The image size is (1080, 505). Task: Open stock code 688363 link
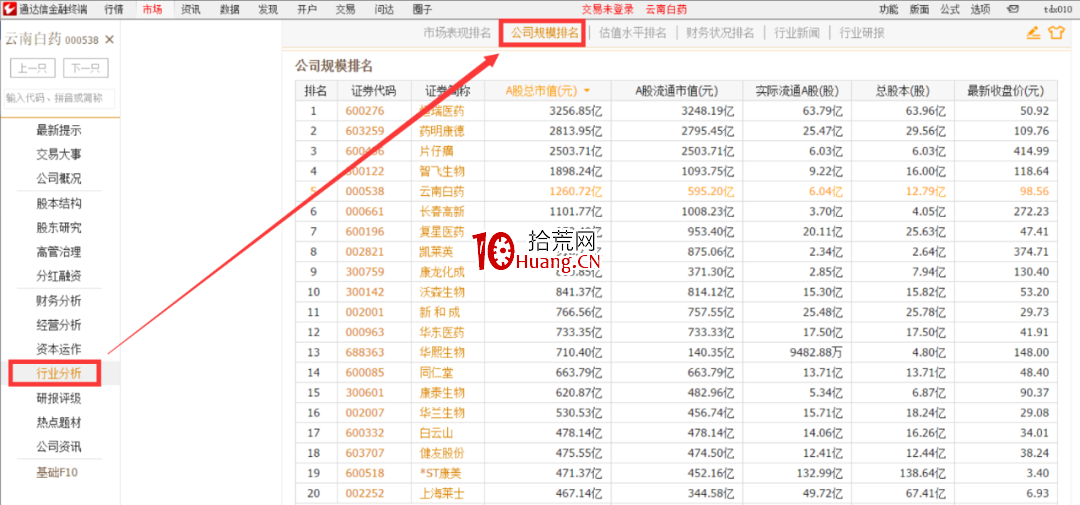(365, 353)
